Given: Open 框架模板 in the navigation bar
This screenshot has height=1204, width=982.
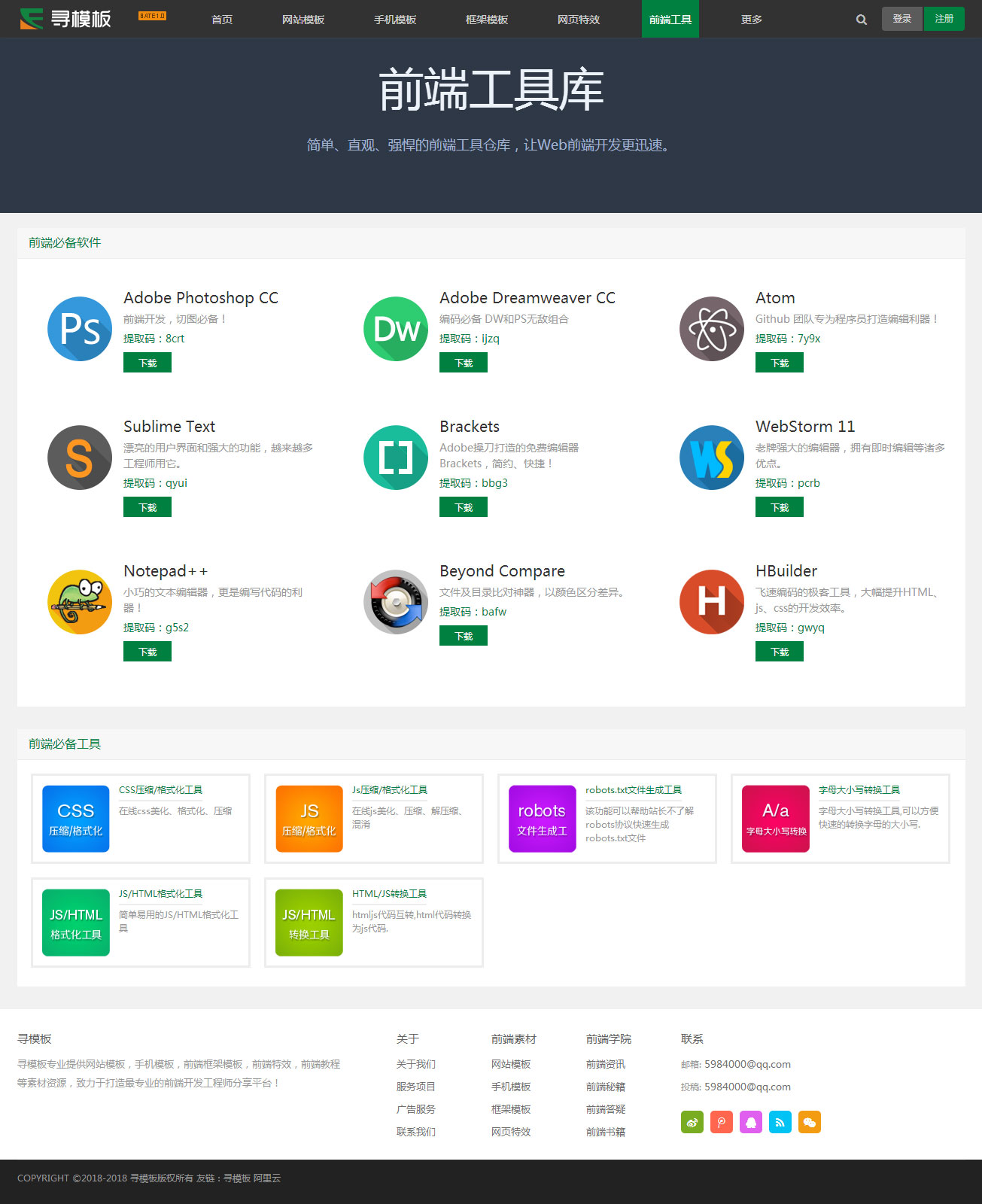Looking at the screenshot, I should coord(487,20).
